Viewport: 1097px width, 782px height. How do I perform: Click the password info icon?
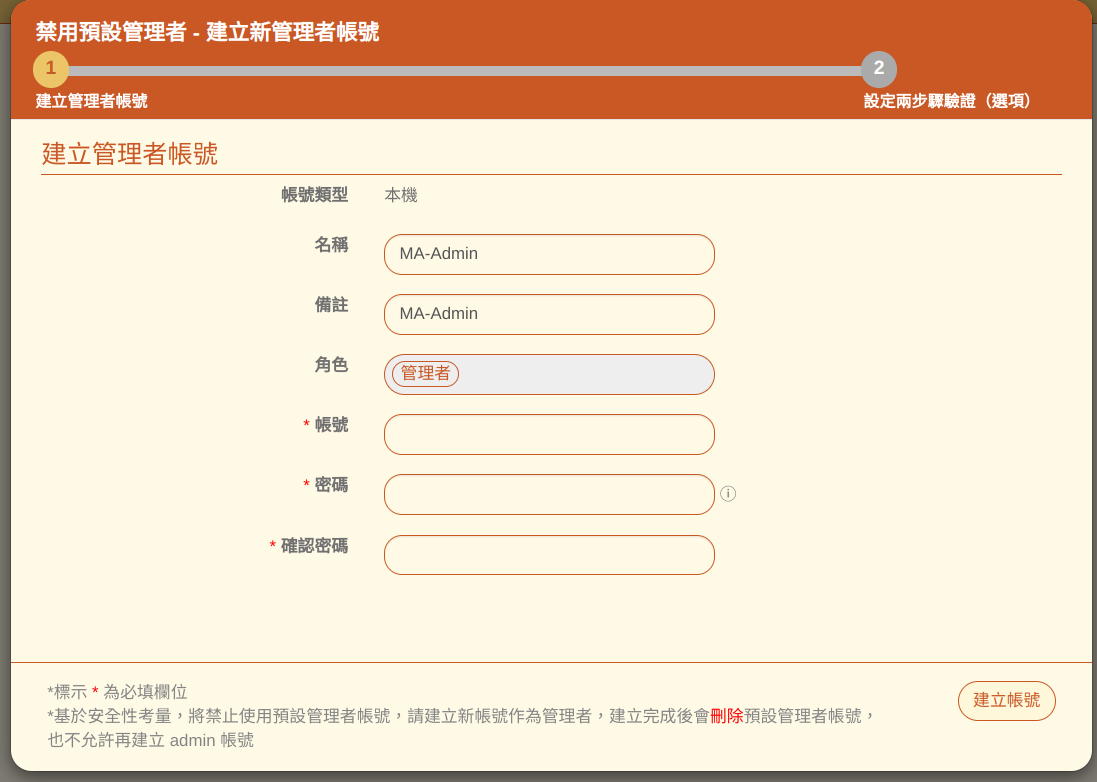[x=728, y=494]
